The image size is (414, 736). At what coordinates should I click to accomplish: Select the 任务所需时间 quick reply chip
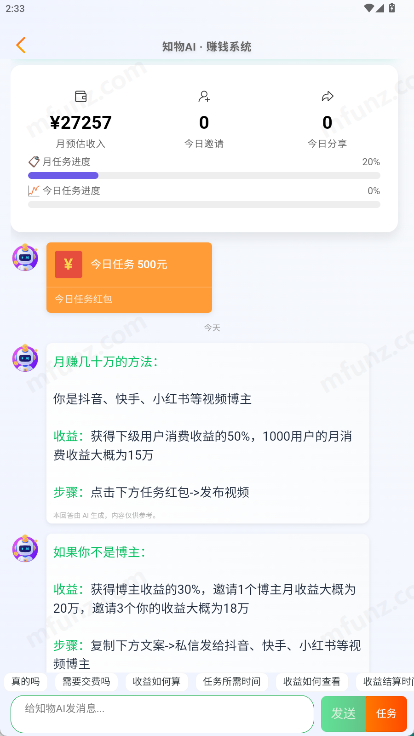[232, 682]
